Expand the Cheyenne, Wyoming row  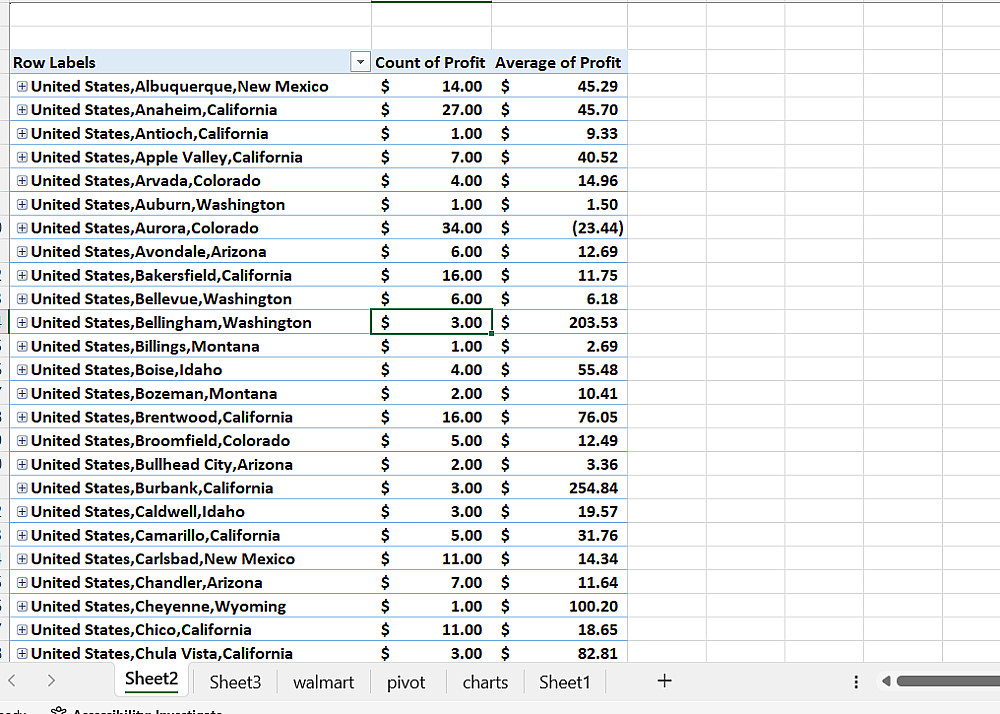click(x=22, y=606)
